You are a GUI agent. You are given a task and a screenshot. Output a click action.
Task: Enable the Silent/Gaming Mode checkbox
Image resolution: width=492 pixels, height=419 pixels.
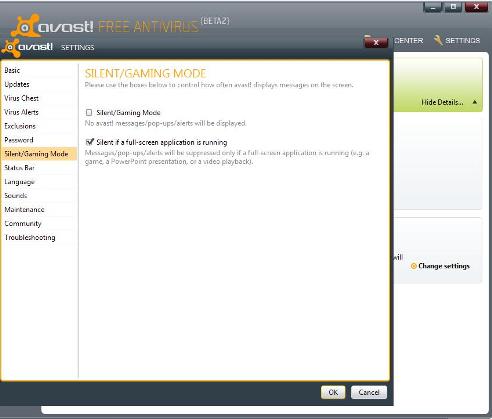tap(89, 113)
